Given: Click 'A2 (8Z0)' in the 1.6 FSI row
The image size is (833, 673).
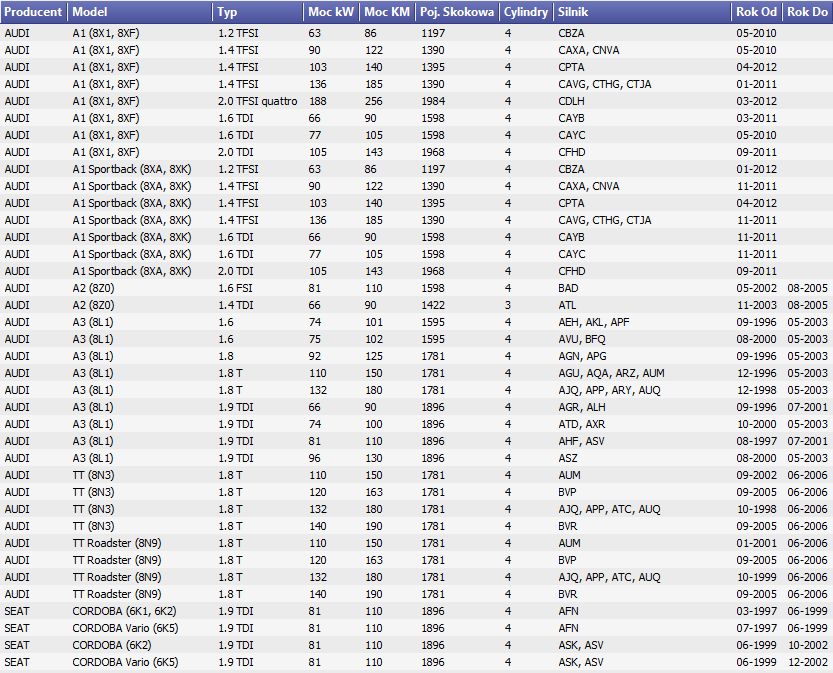Looking at the screenshot, I should pos(94,288).
